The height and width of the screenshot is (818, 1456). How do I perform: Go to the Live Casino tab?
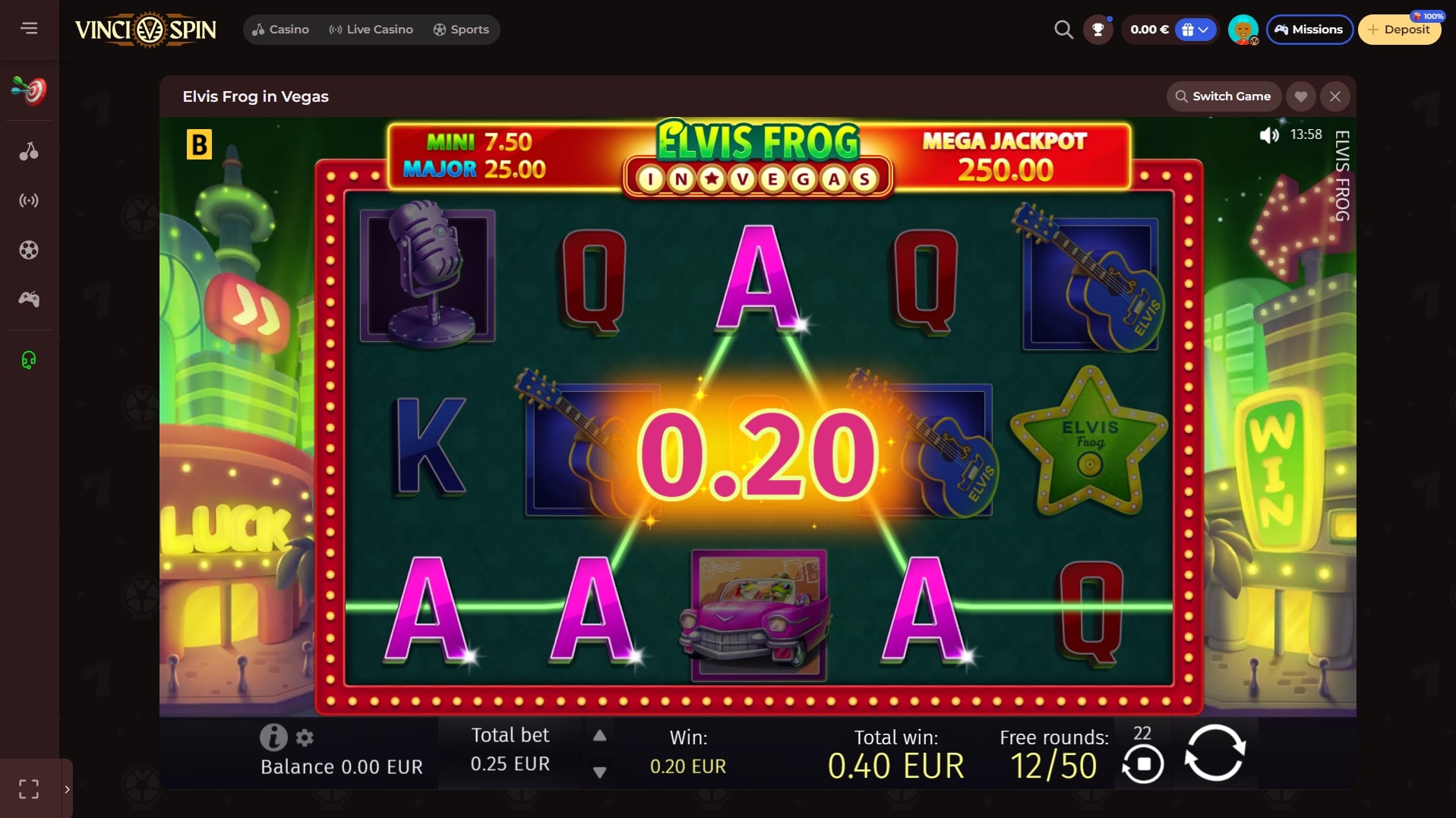pos(371,30)
